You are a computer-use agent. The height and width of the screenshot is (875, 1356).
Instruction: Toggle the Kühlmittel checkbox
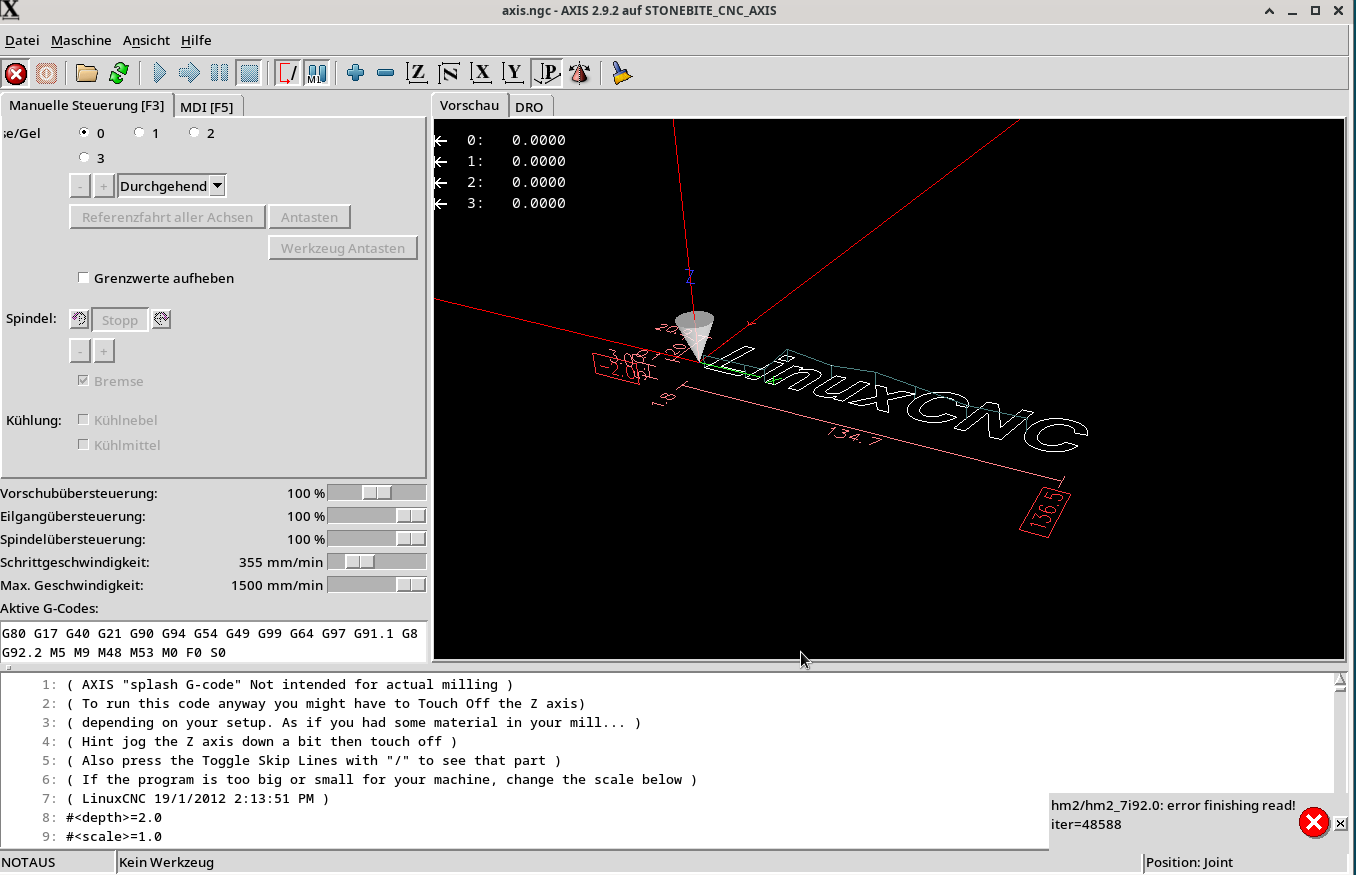click(x=84, y=445)
